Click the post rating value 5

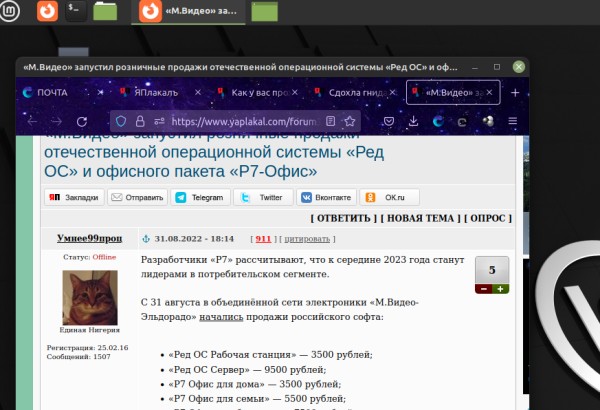[x=492, y=270]
